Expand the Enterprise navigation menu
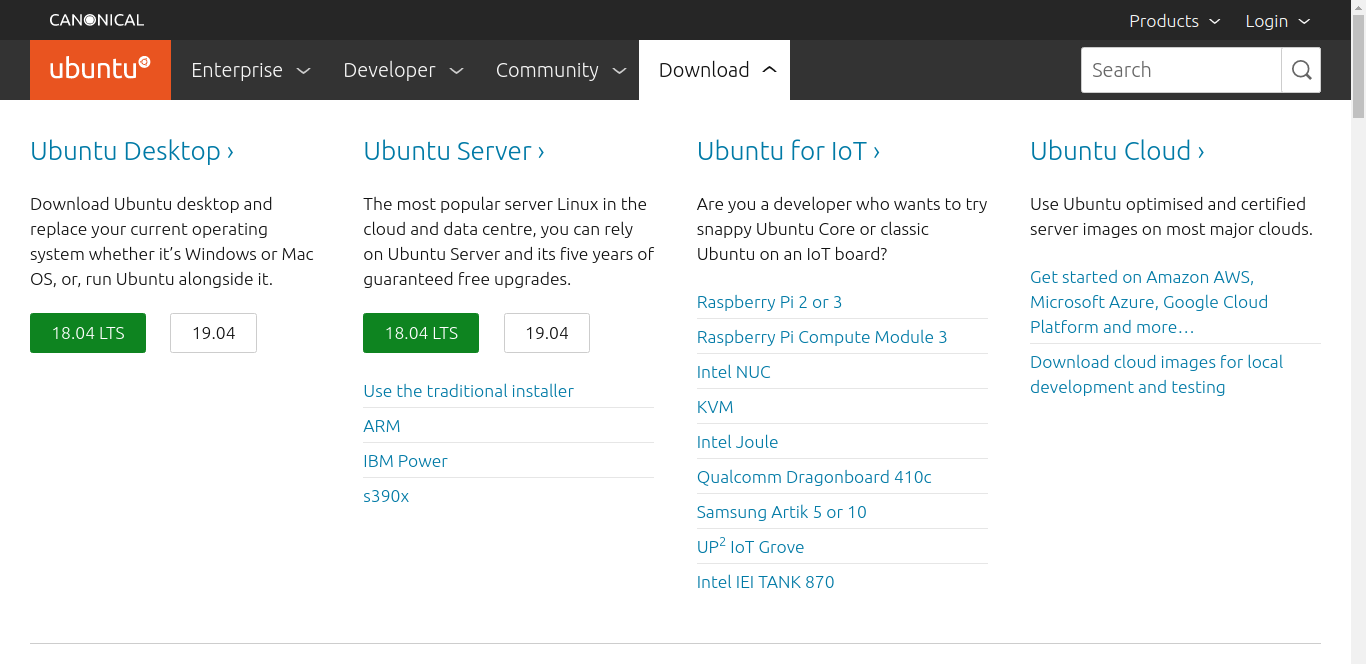The height and width of the screenshot is (664, 1366). click(250, 70)
